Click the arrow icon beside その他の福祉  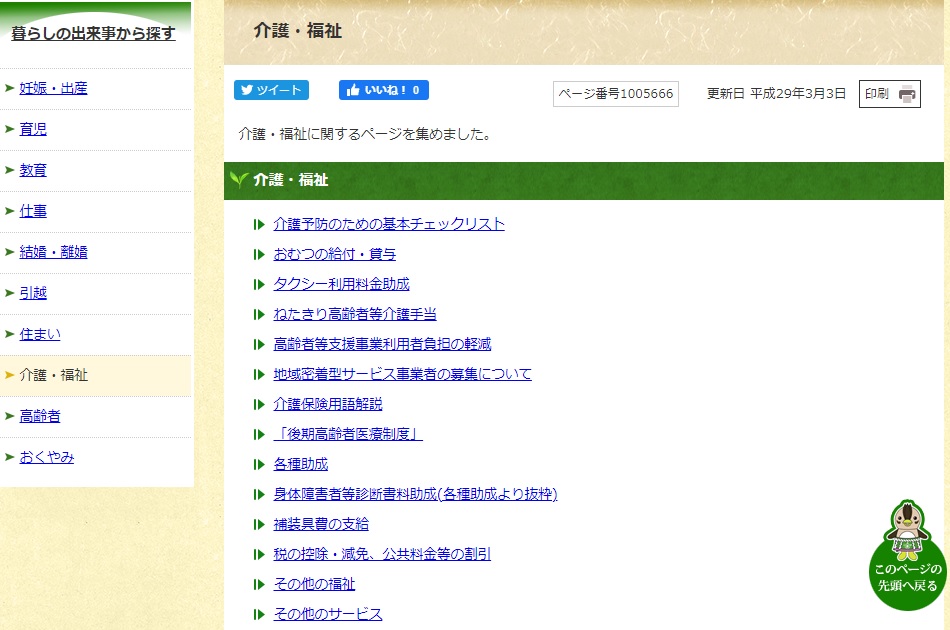click(x=259, y=585)
